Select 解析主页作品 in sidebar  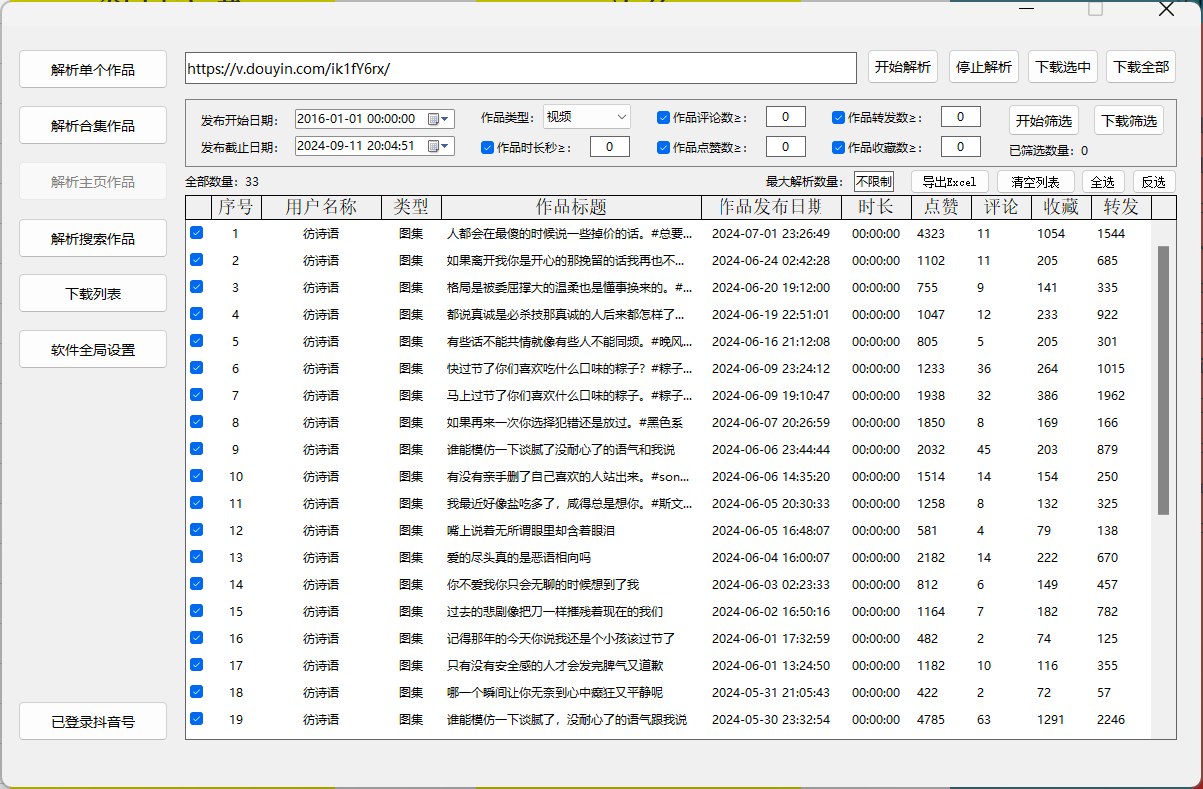click(93, 182)
